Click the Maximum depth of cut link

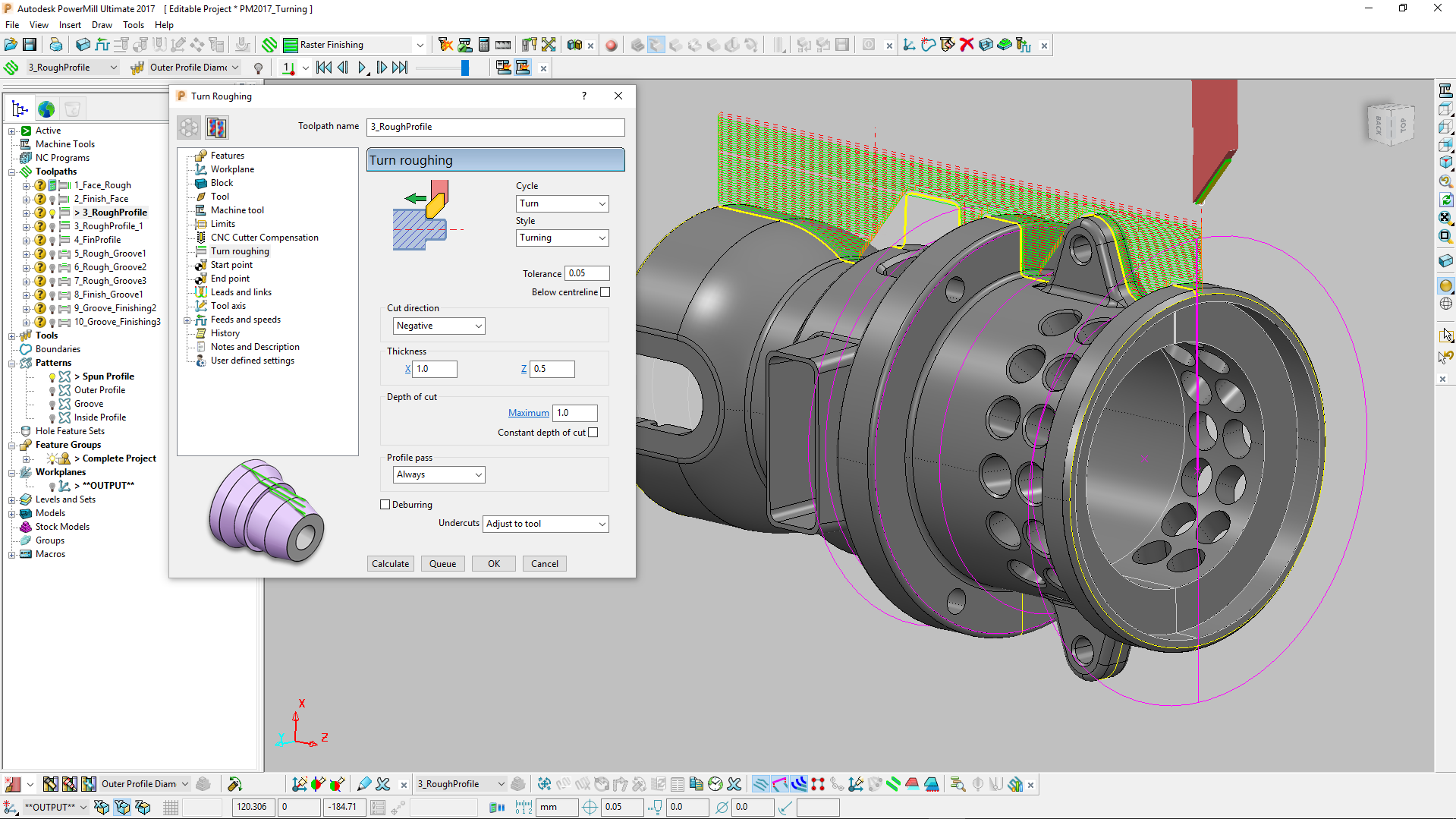528,413
